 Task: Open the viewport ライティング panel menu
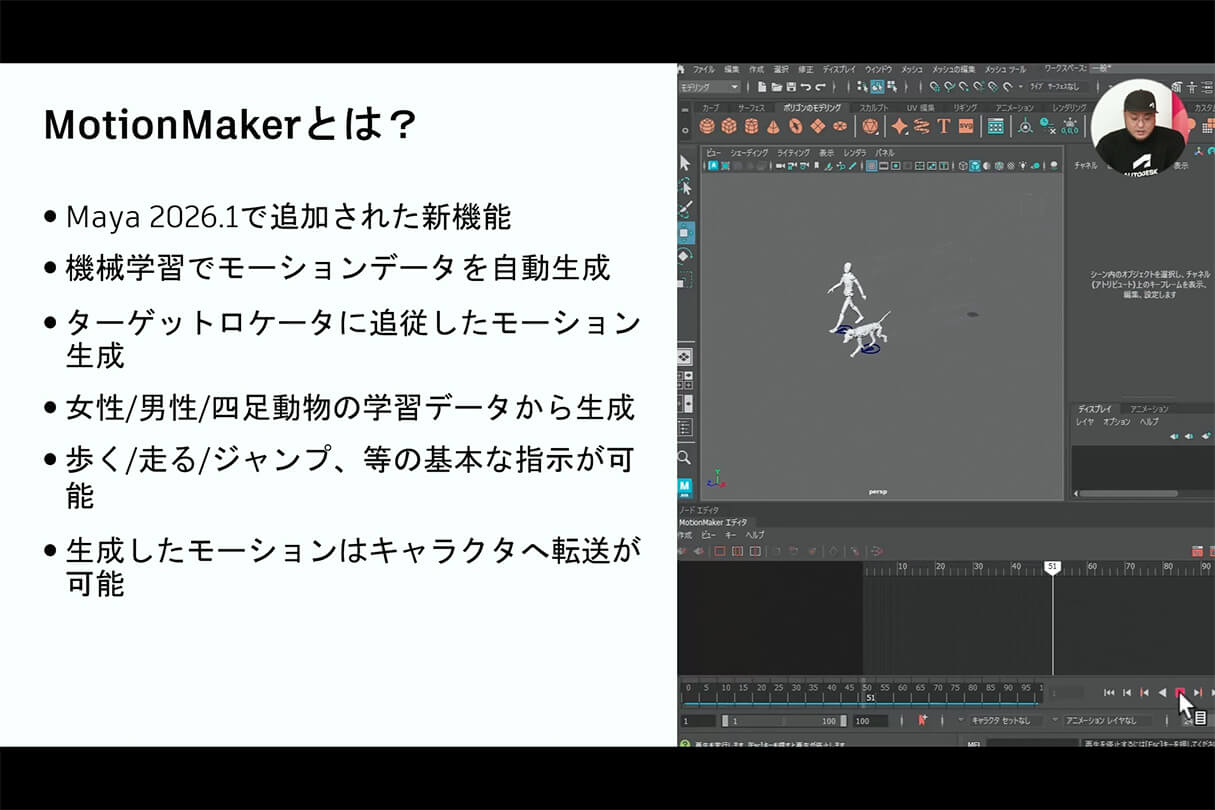794,152
